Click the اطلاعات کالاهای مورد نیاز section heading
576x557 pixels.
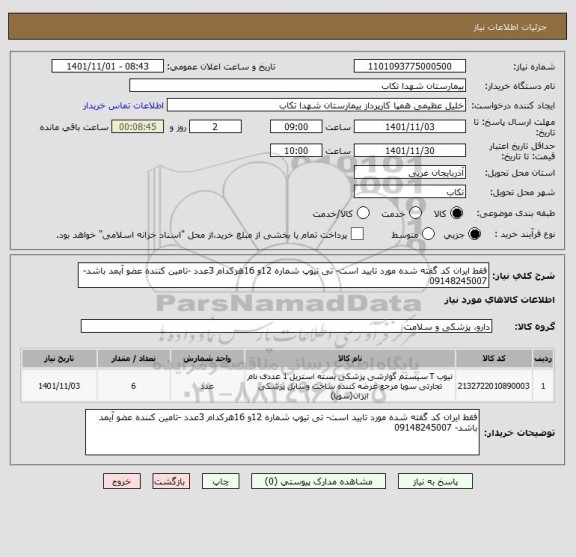coord(499,300)
